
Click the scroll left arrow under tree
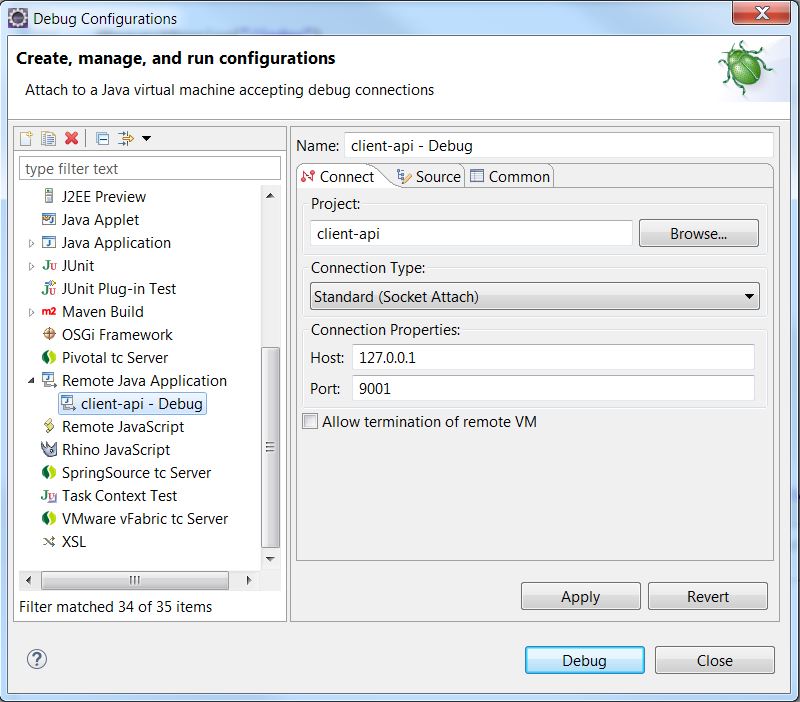(29, 580)
